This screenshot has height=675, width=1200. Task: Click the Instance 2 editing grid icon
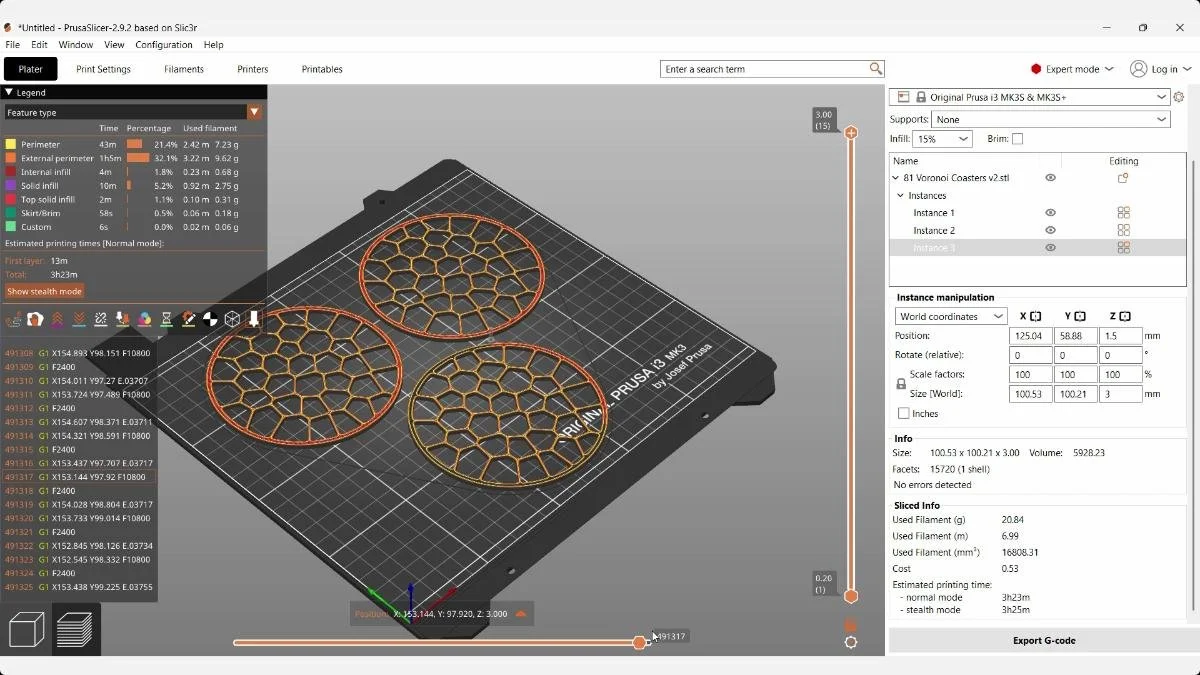(x=1123, y=230)
